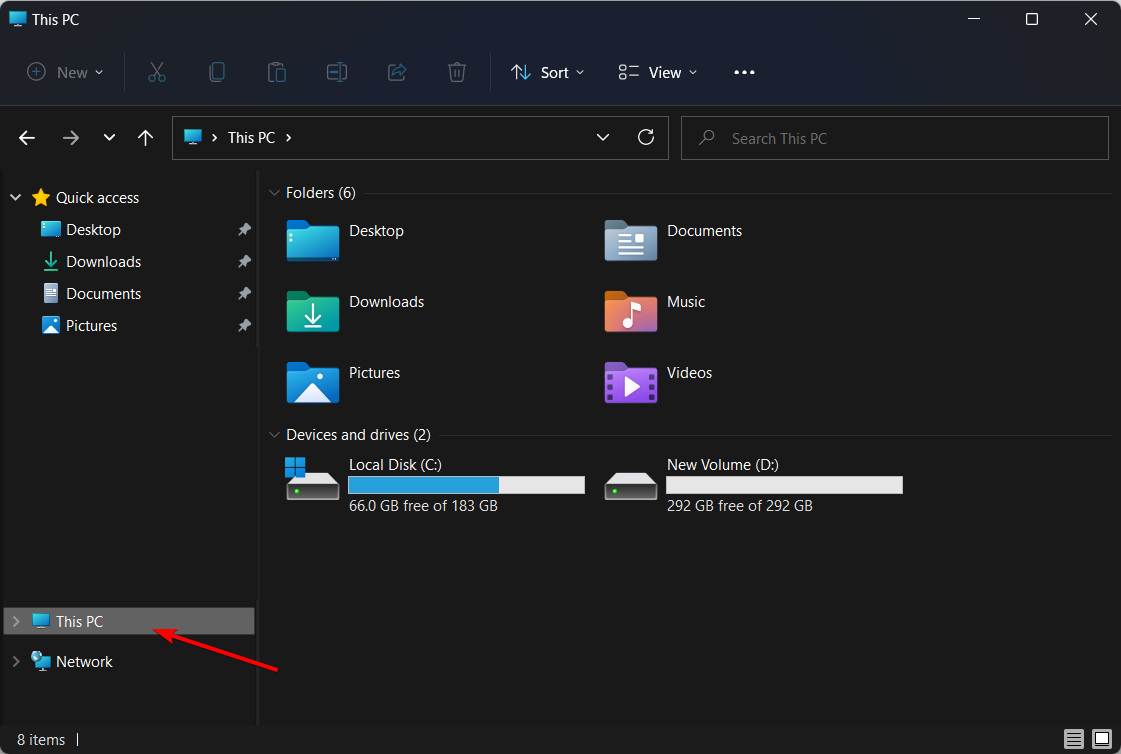
Task: Click the chevron after This PC in address bar
Action: (x=289, y=138)
